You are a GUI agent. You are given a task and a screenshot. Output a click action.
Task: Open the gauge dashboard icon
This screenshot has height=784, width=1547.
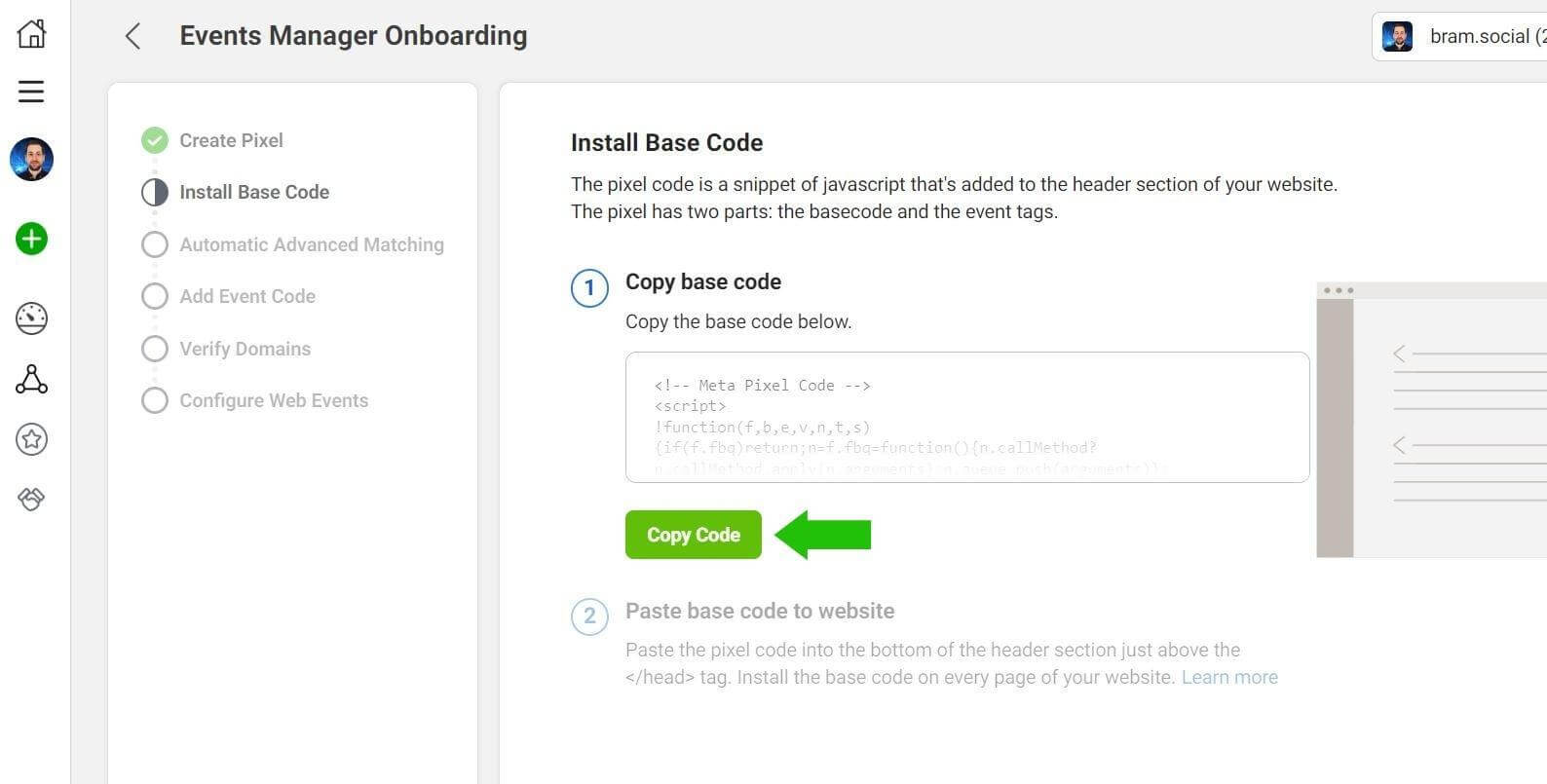point(31,318)
